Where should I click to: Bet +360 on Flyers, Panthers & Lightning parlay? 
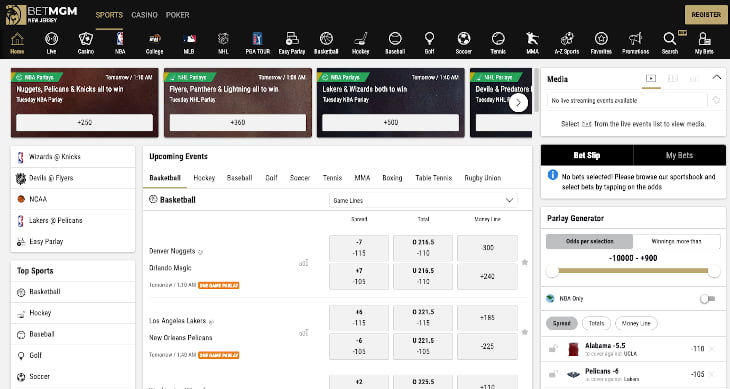coord(237,122)
